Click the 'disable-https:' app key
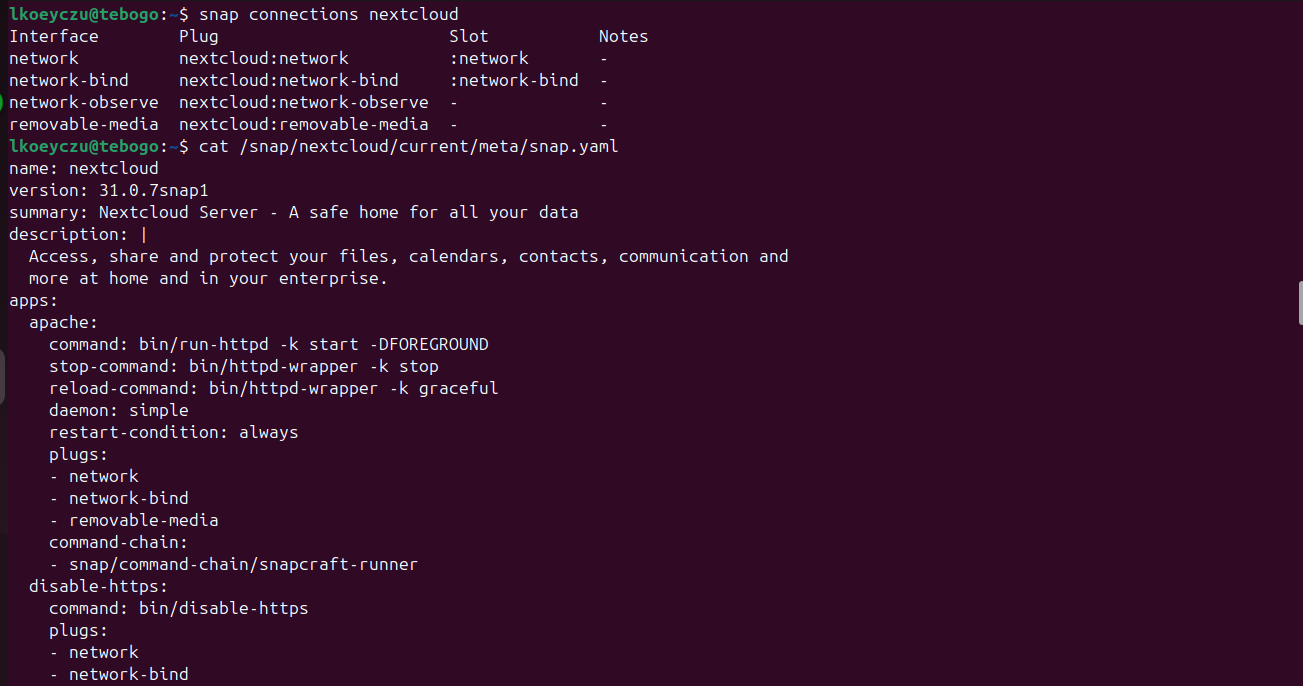Viewport: 1303px width, 686px height. [99, 586]
